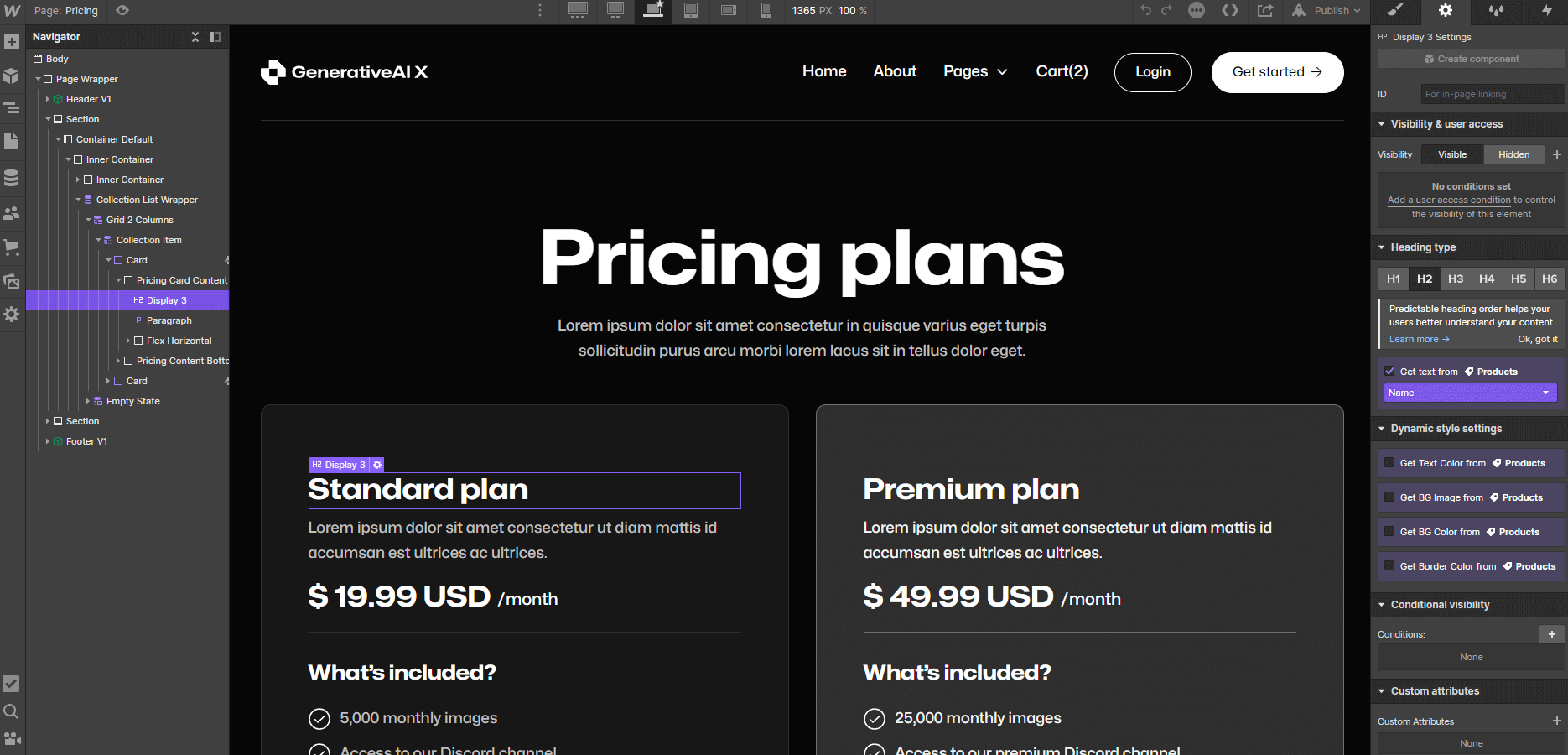Click the Get Text Color from Products setting

(1470, 462)
